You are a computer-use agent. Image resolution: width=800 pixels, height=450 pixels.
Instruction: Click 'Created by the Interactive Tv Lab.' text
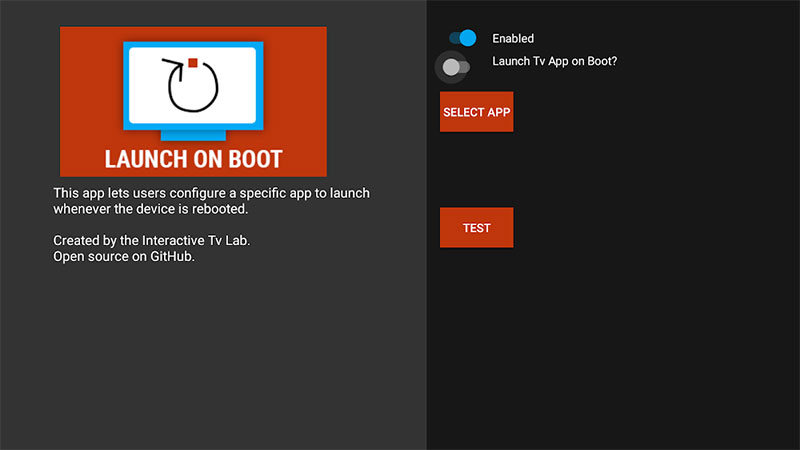click(152, 240)
